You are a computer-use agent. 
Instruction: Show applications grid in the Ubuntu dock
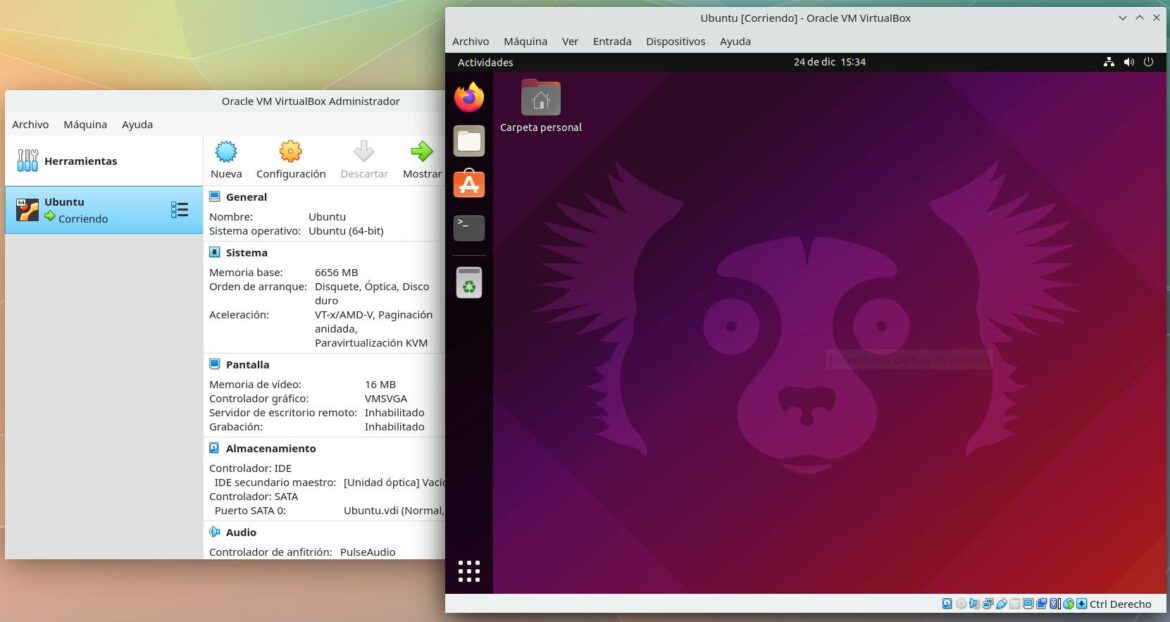click(469, 571)
